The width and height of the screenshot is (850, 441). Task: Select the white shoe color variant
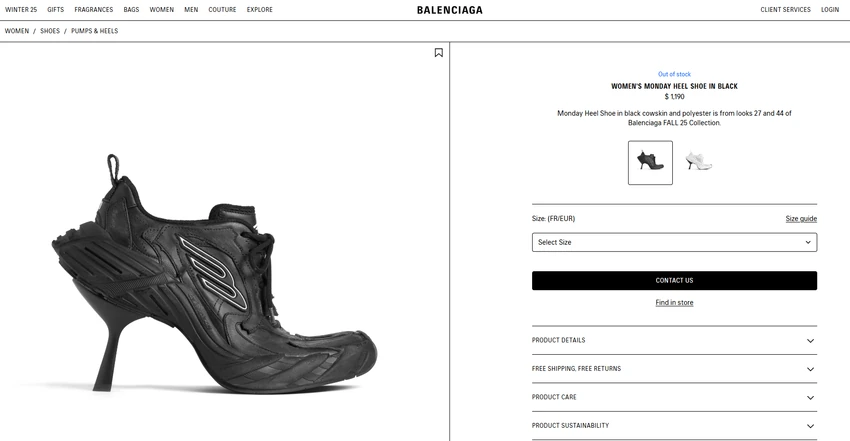(698, 161)
